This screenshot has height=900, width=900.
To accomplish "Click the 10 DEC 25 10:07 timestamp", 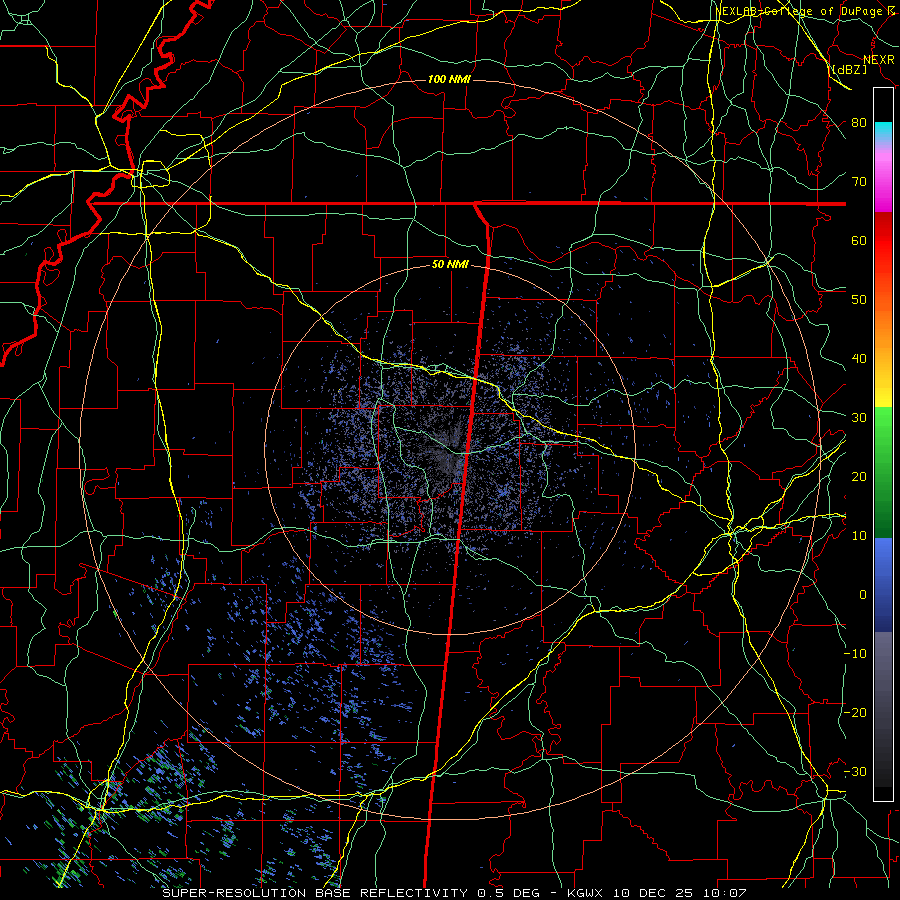I will [680, 893].
